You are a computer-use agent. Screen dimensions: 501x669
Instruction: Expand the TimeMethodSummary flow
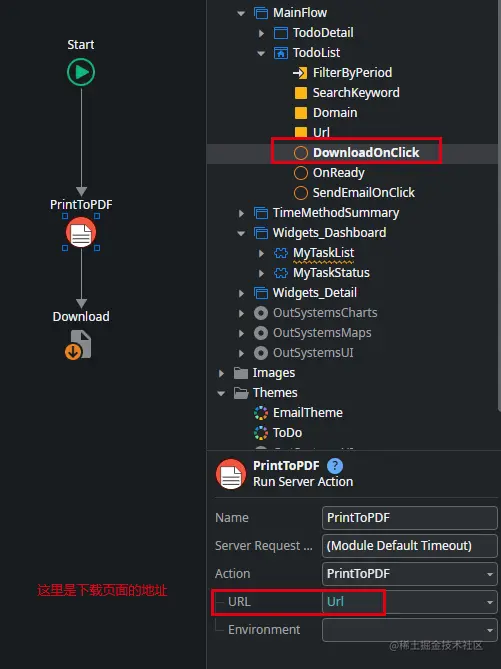point(241,213)
